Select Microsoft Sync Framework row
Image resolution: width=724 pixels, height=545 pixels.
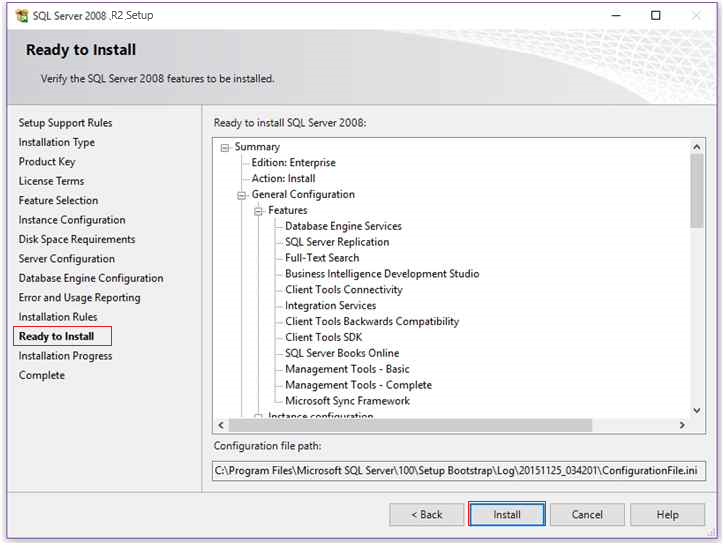point(347,401)
